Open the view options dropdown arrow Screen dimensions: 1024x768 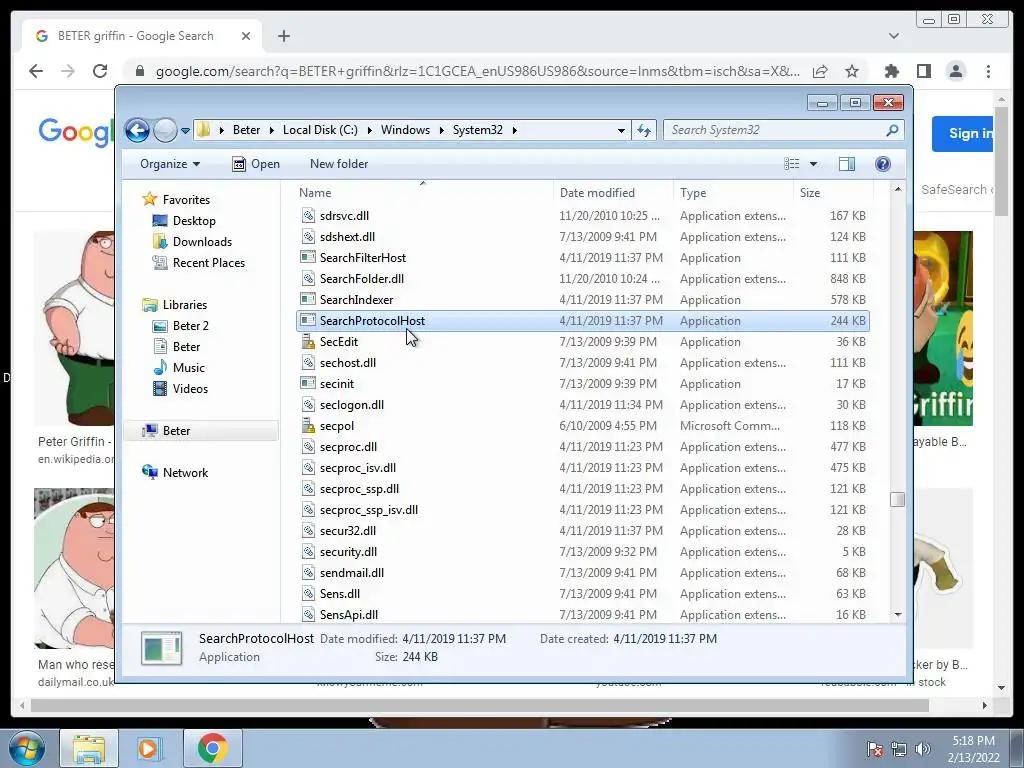point(813,164)
